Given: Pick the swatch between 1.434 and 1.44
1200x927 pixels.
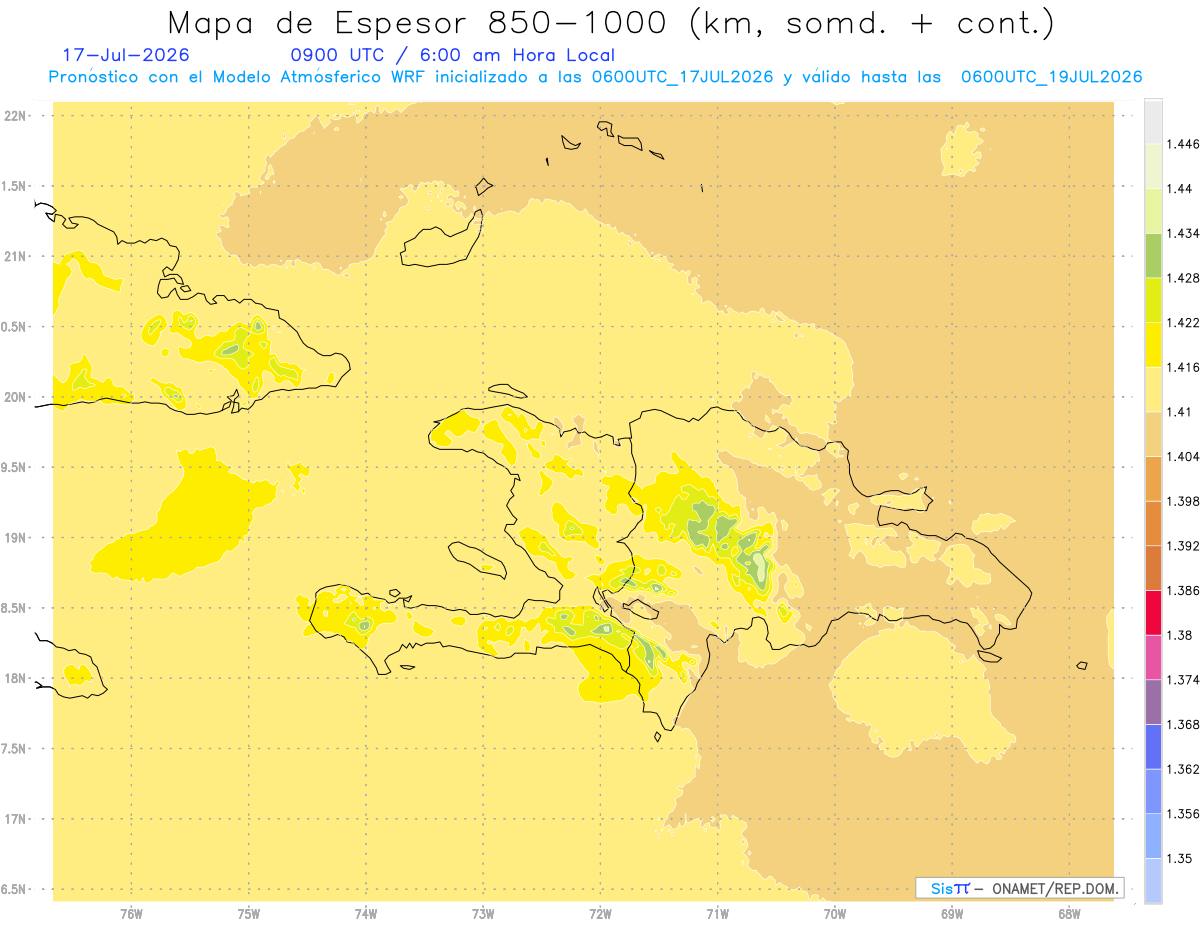Looking at the screenshot, I should [x=1153, y=210].
